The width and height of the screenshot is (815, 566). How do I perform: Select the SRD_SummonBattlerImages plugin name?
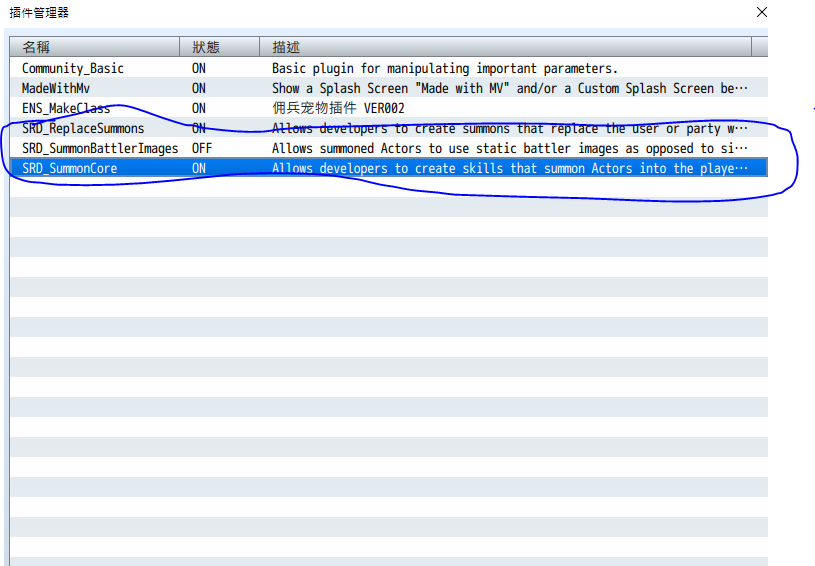tap(100, 148)
